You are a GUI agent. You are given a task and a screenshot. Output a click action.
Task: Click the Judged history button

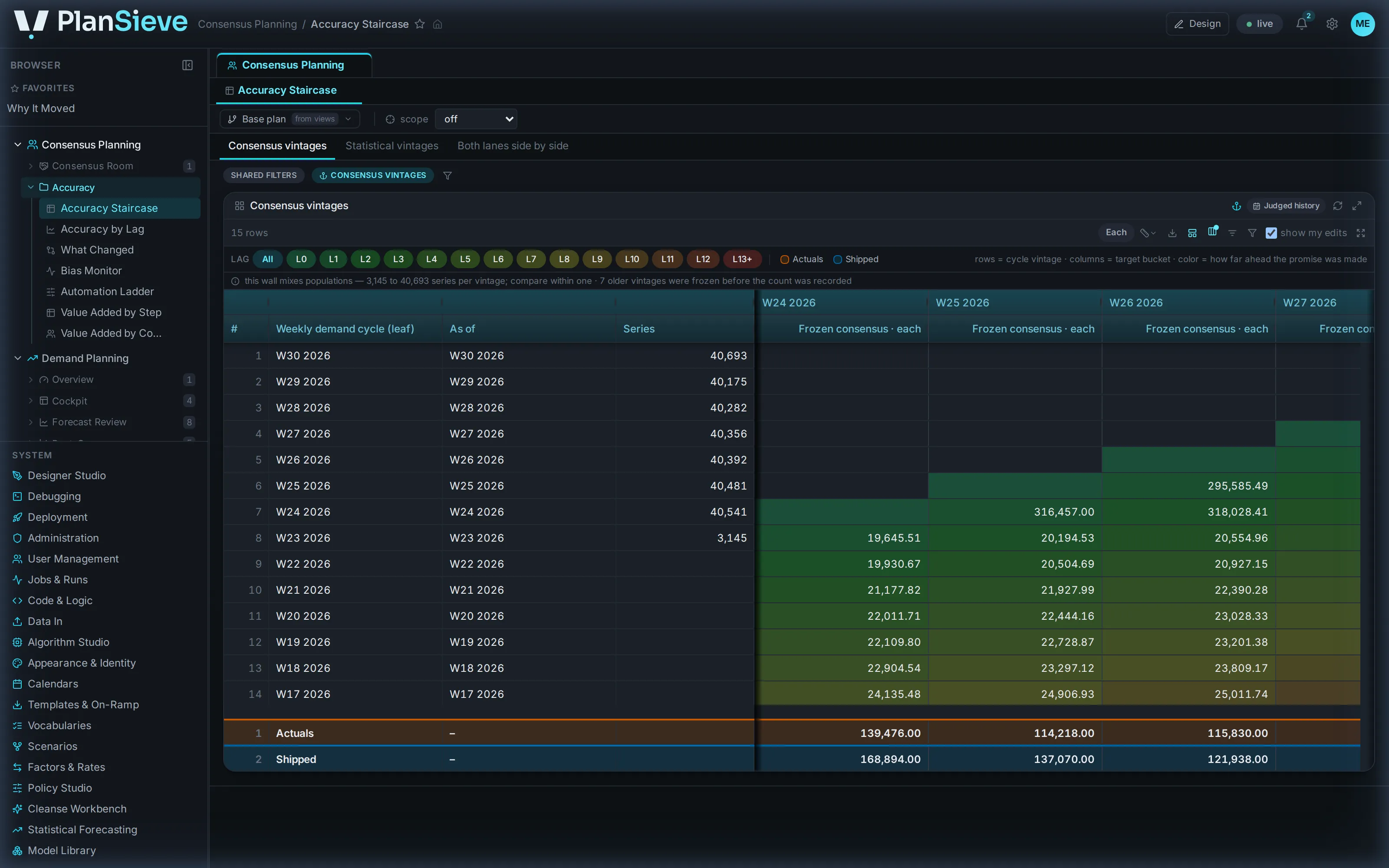1286,206
